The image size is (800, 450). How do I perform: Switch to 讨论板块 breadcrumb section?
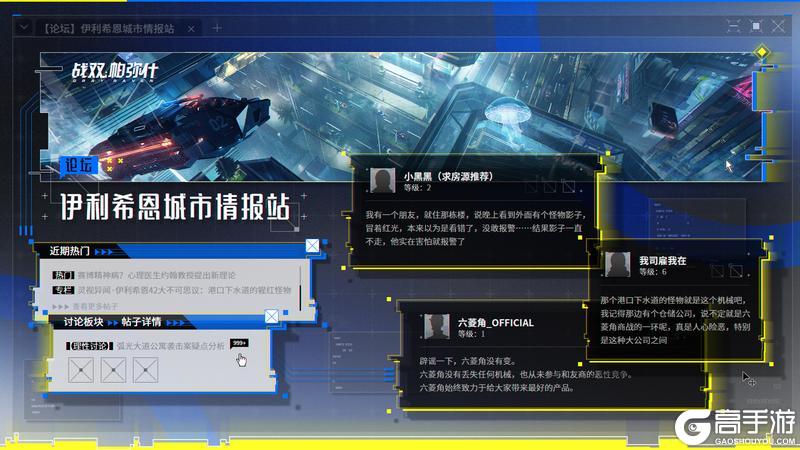point(83,321)
